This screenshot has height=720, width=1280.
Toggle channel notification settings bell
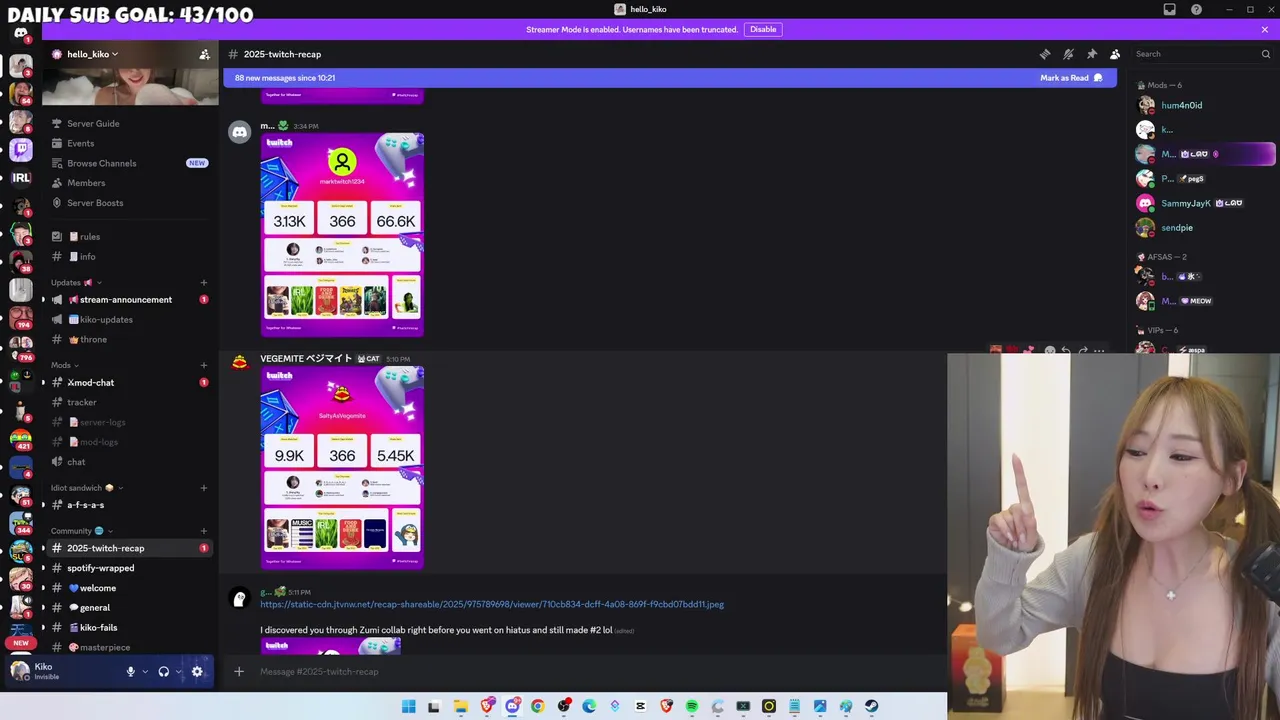tap(1068, 54)
